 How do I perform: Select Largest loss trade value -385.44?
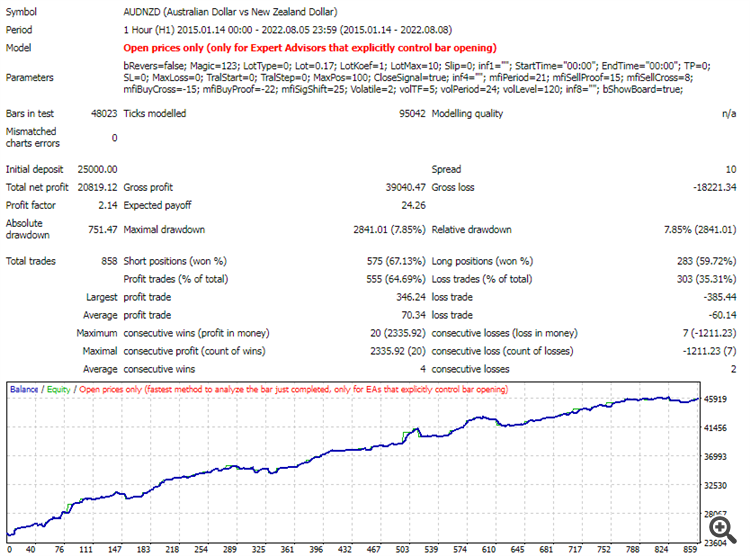tap(720, 298)
